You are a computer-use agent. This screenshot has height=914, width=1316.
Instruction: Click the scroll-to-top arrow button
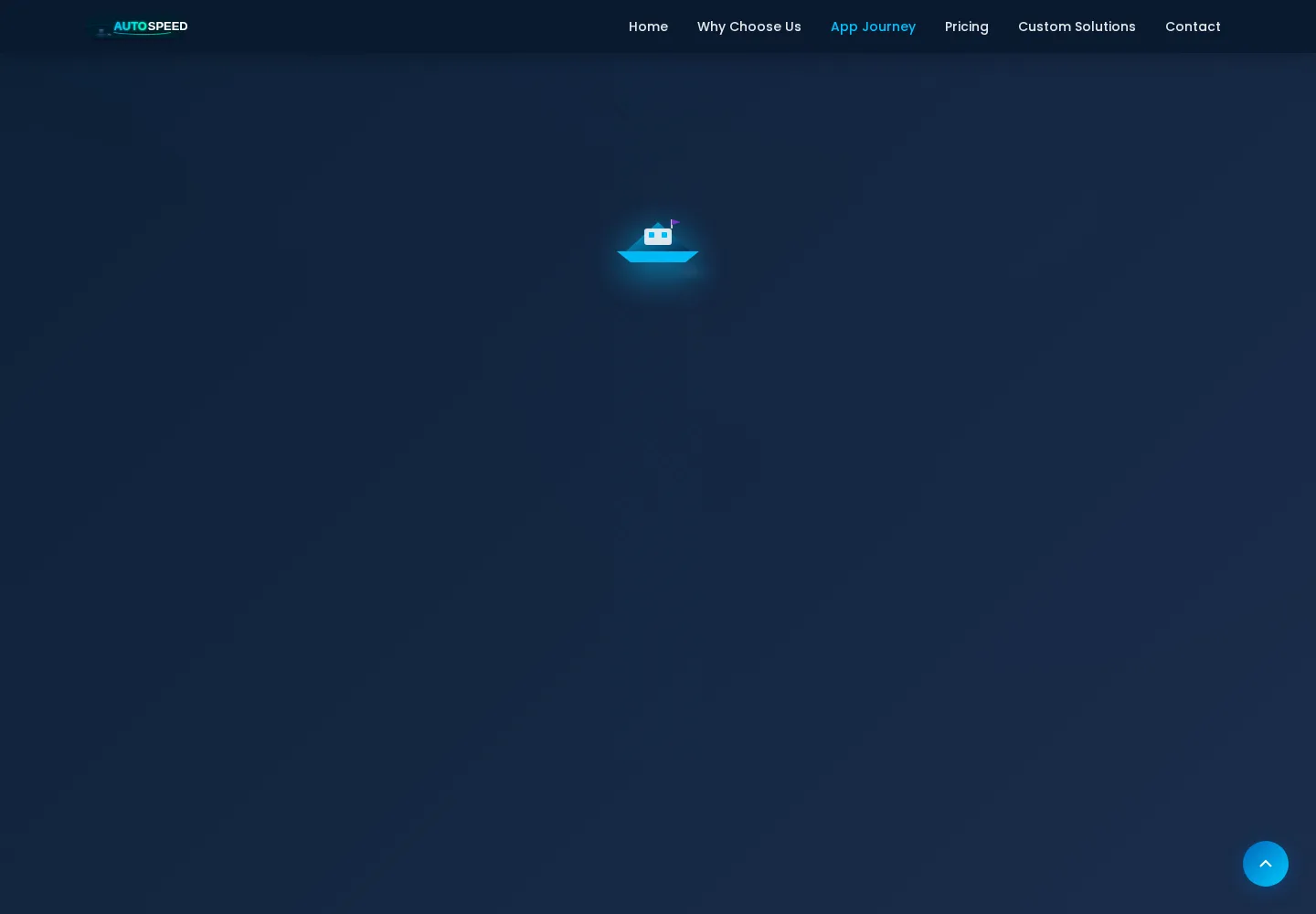[x=1266, y=864]
